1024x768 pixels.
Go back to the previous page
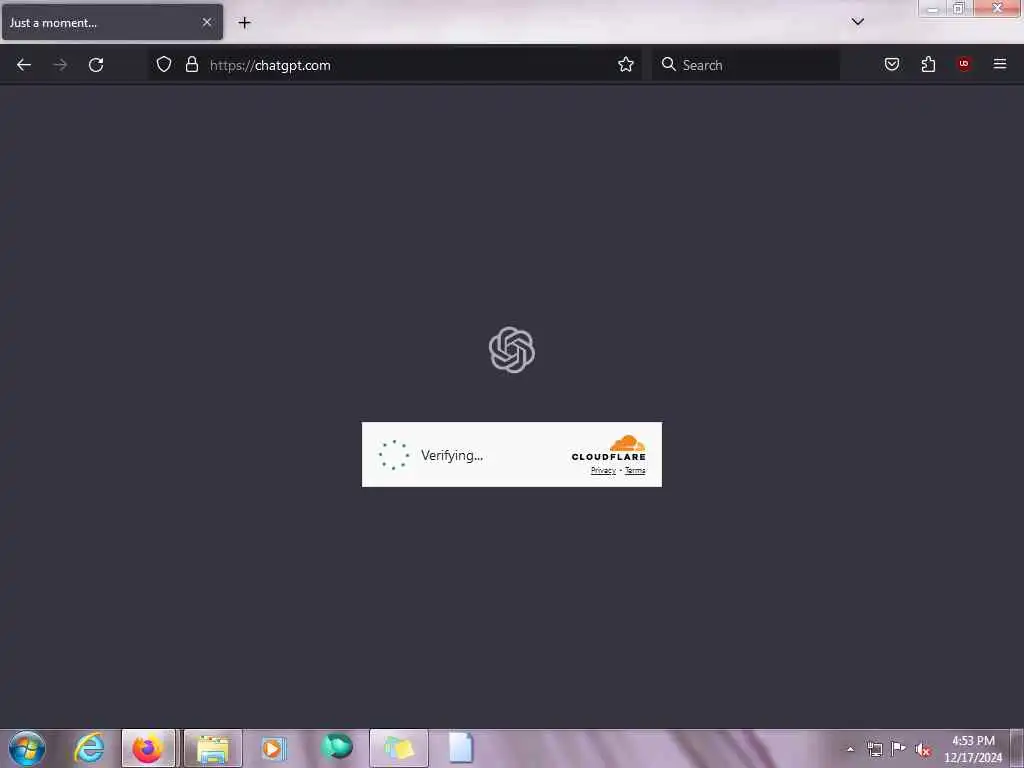(x=24, y=65)
